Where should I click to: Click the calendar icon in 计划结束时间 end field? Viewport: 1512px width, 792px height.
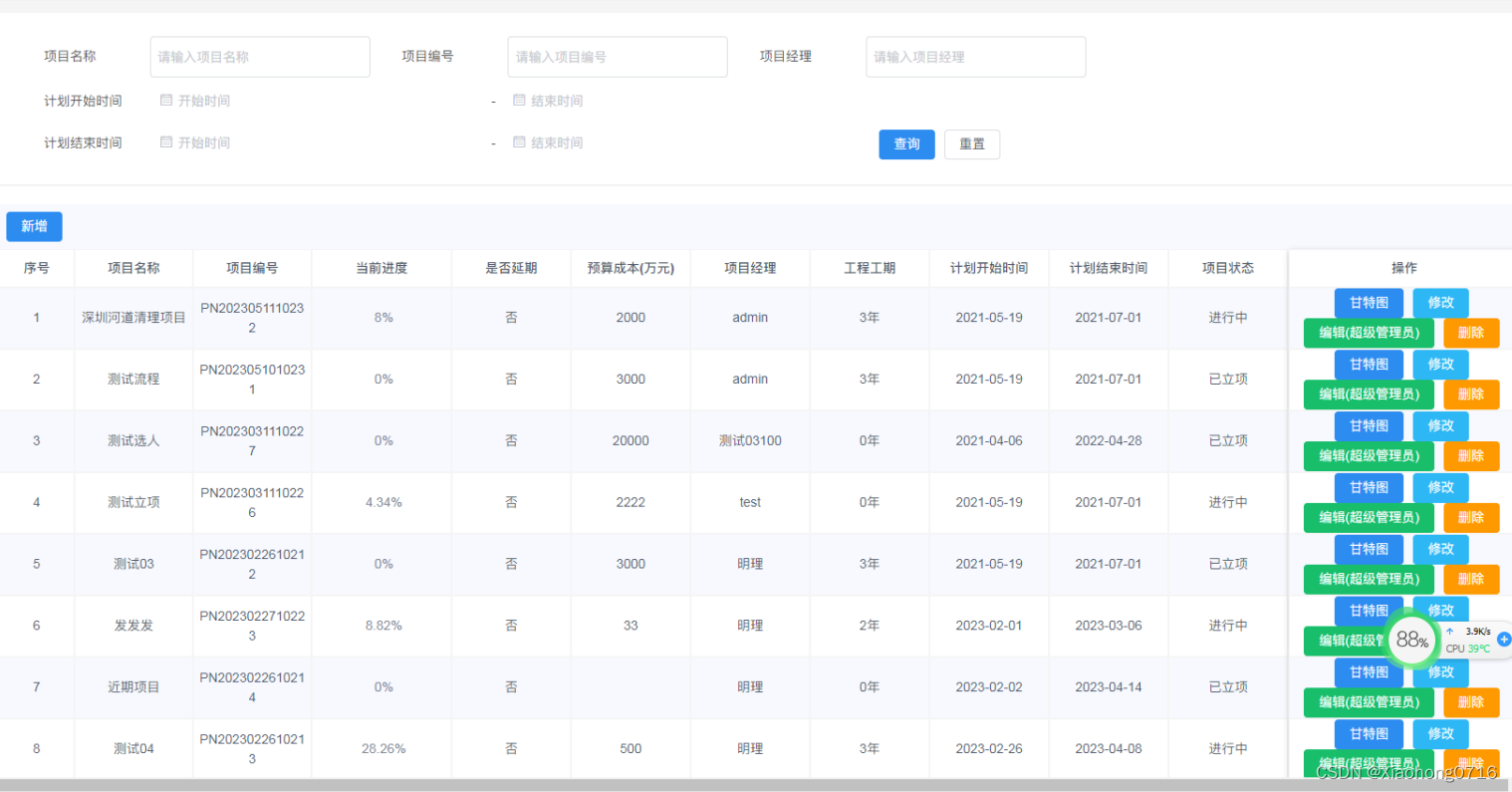519,142
